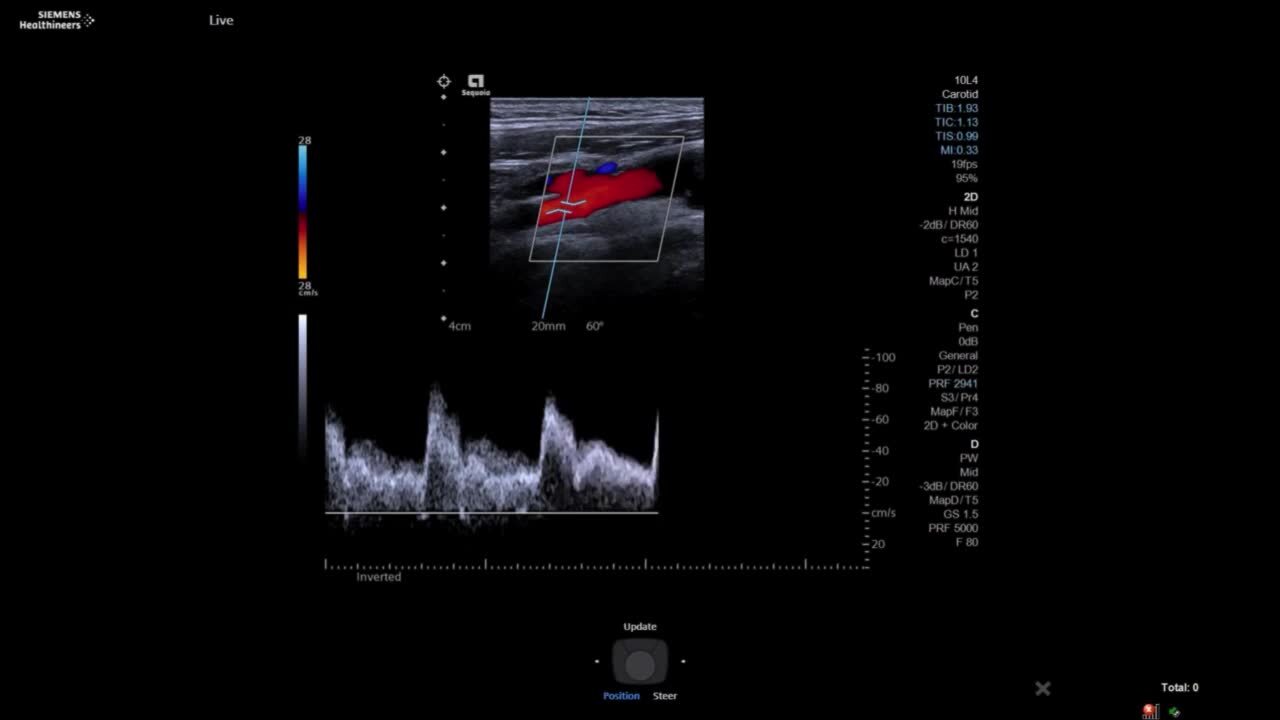Click the spectral Doppler waveform trace
The width and height of the screenshot is (1280, 720).
coord(491,455)
